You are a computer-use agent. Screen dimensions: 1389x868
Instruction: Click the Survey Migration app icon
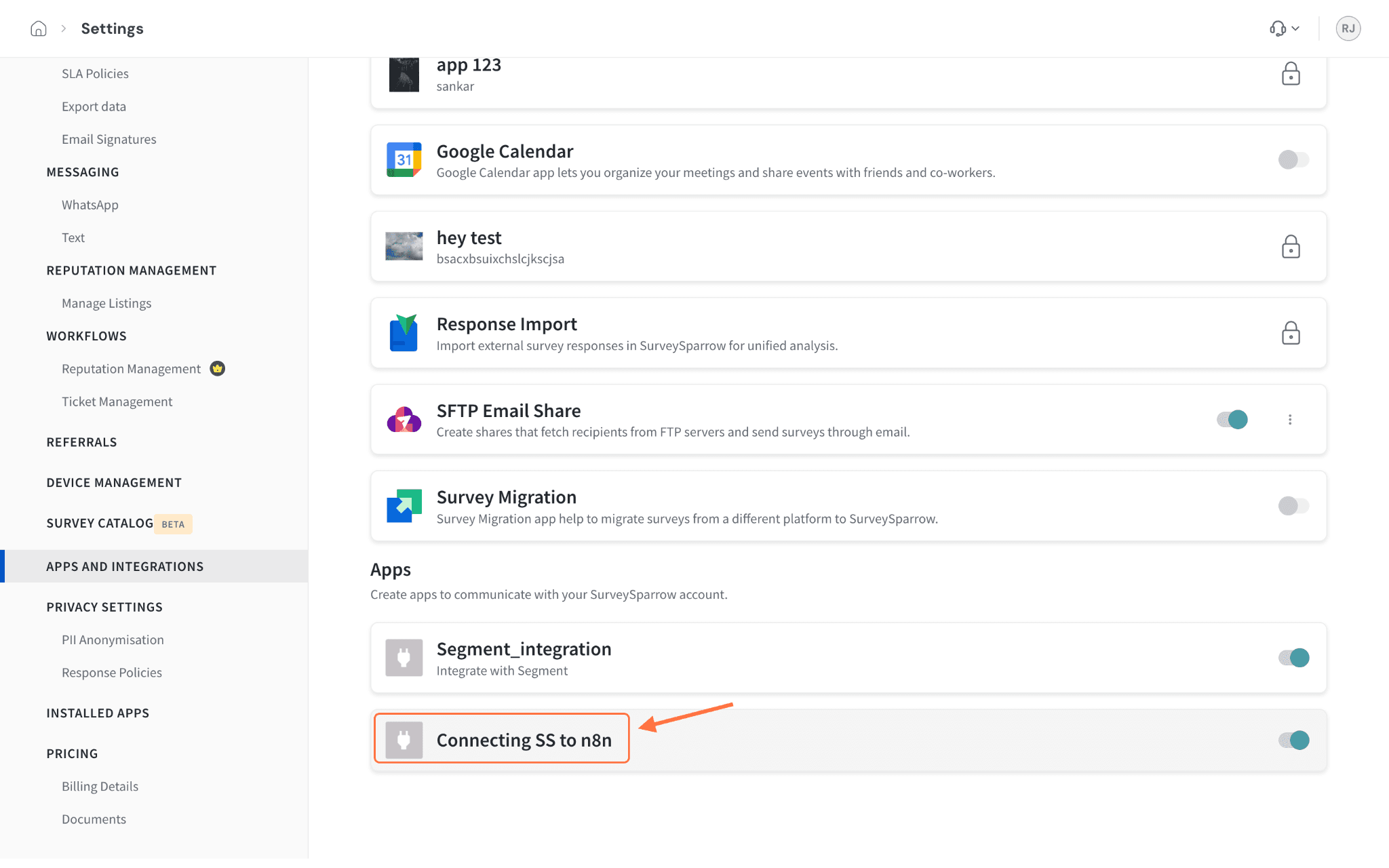[404, 506]
